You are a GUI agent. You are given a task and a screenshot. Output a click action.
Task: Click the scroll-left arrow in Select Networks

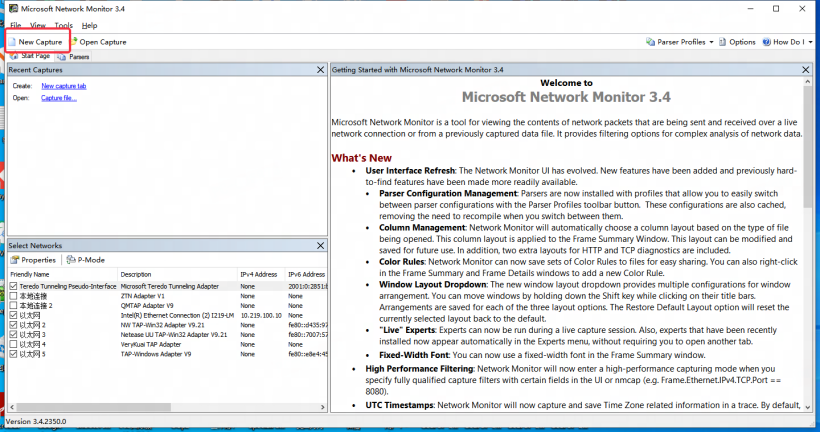[x=12, y=407]
